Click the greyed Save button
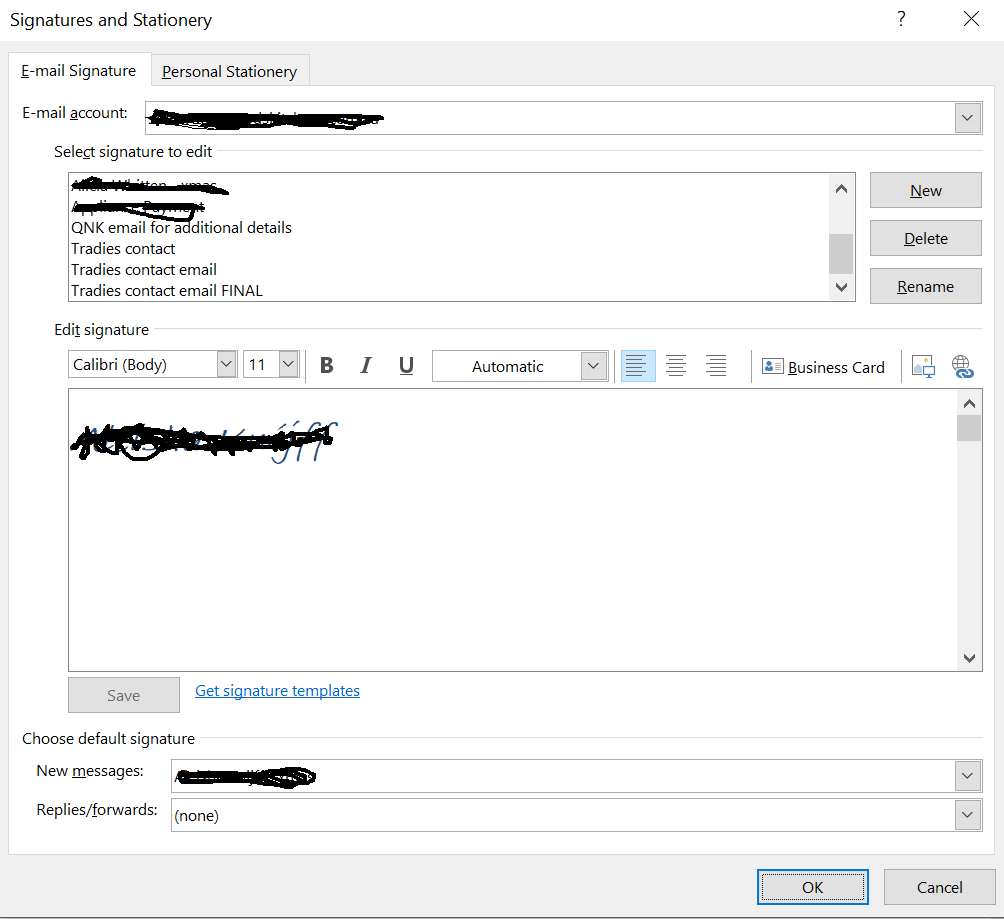This screenshot has height=919, width=1004. pyautogui.click(x=124, y=695)
